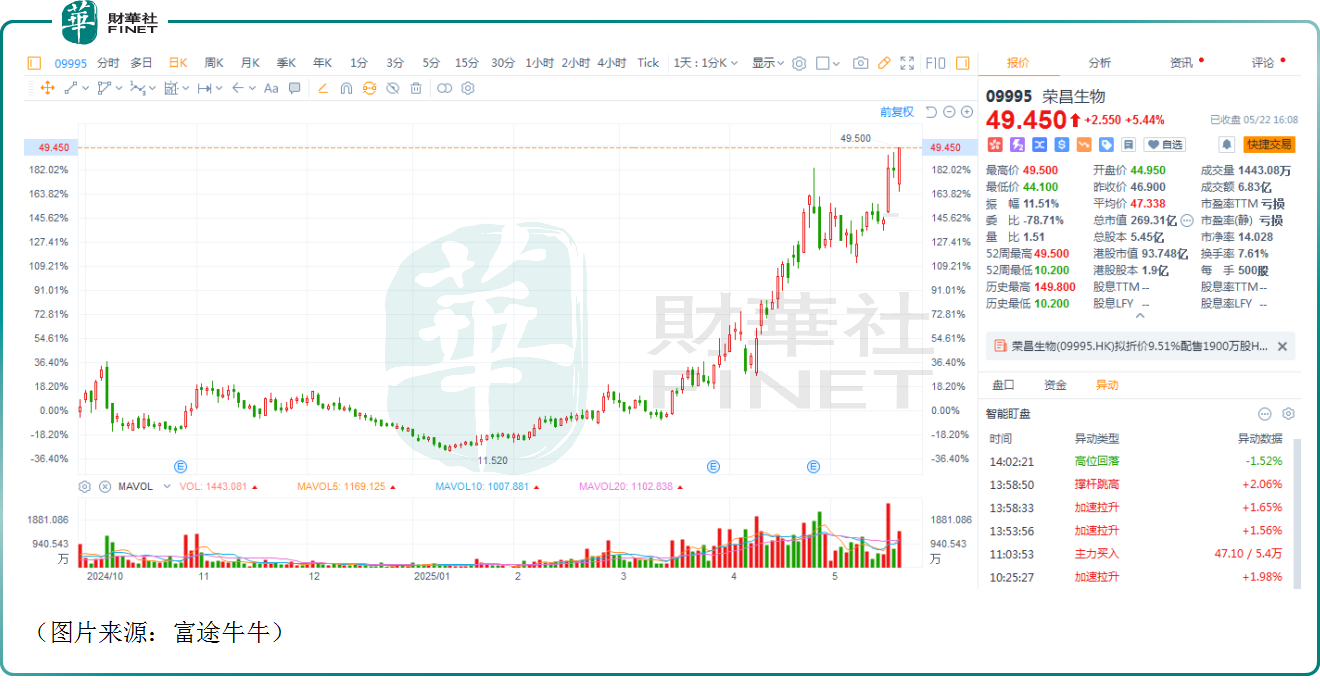Undo with the curved arrow icon
The width and height of the screenshot is (1320, 696).
pos(931,112)
